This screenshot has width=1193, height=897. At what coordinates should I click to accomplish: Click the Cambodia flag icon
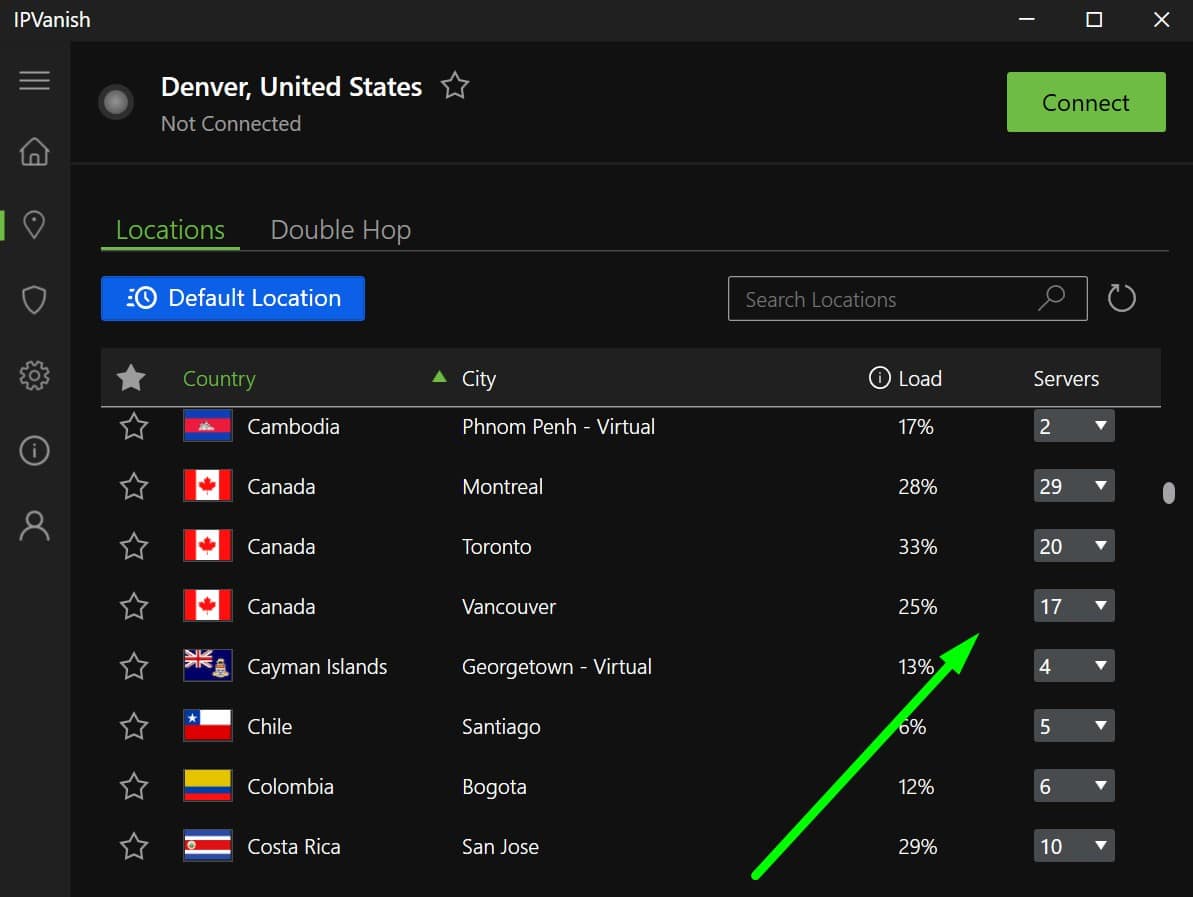click(207, 426)
